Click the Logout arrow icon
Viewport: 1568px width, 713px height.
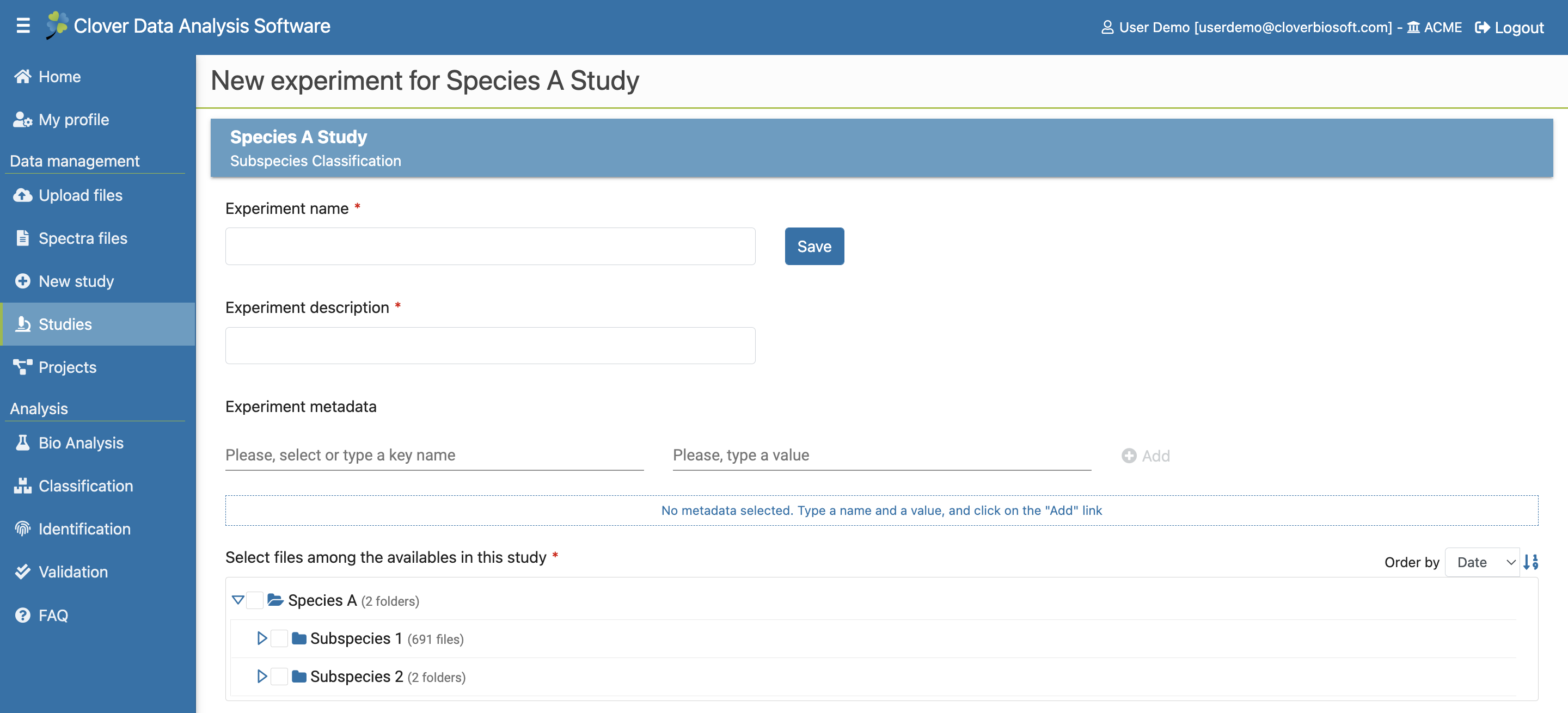(x=1482, y=27)
